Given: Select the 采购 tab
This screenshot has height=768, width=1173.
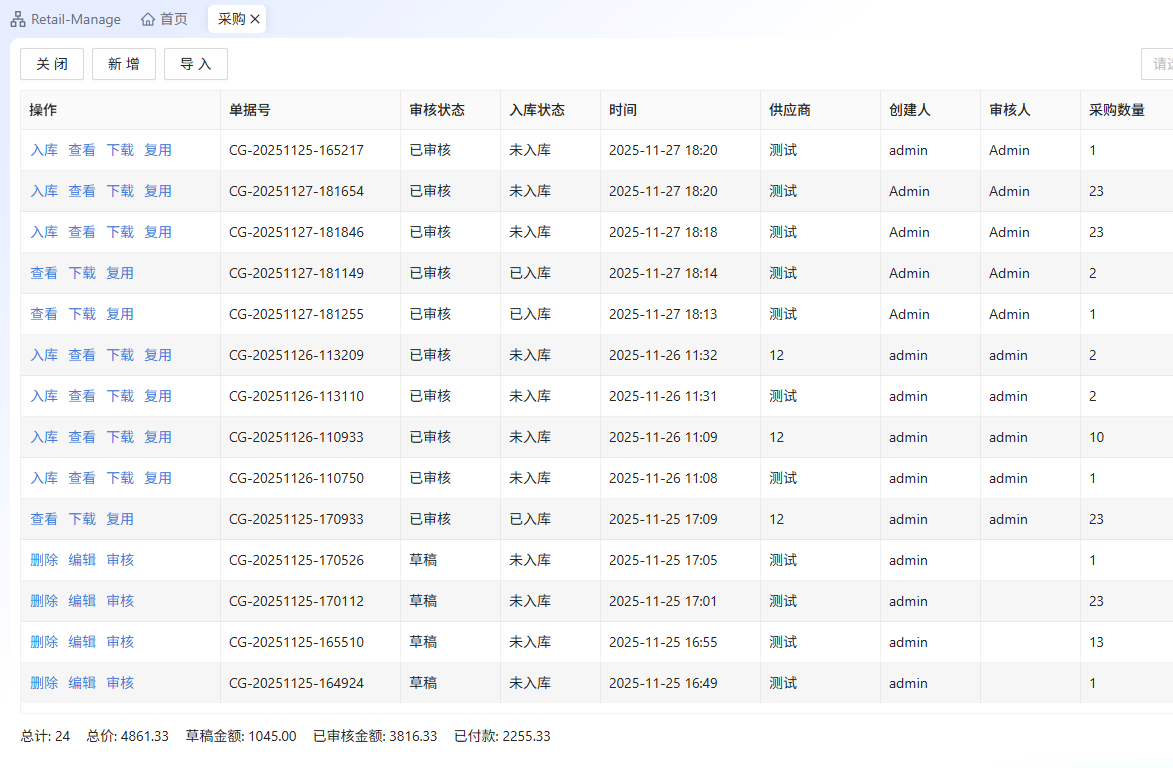Looking at the screenshot, I should (231, 19).
